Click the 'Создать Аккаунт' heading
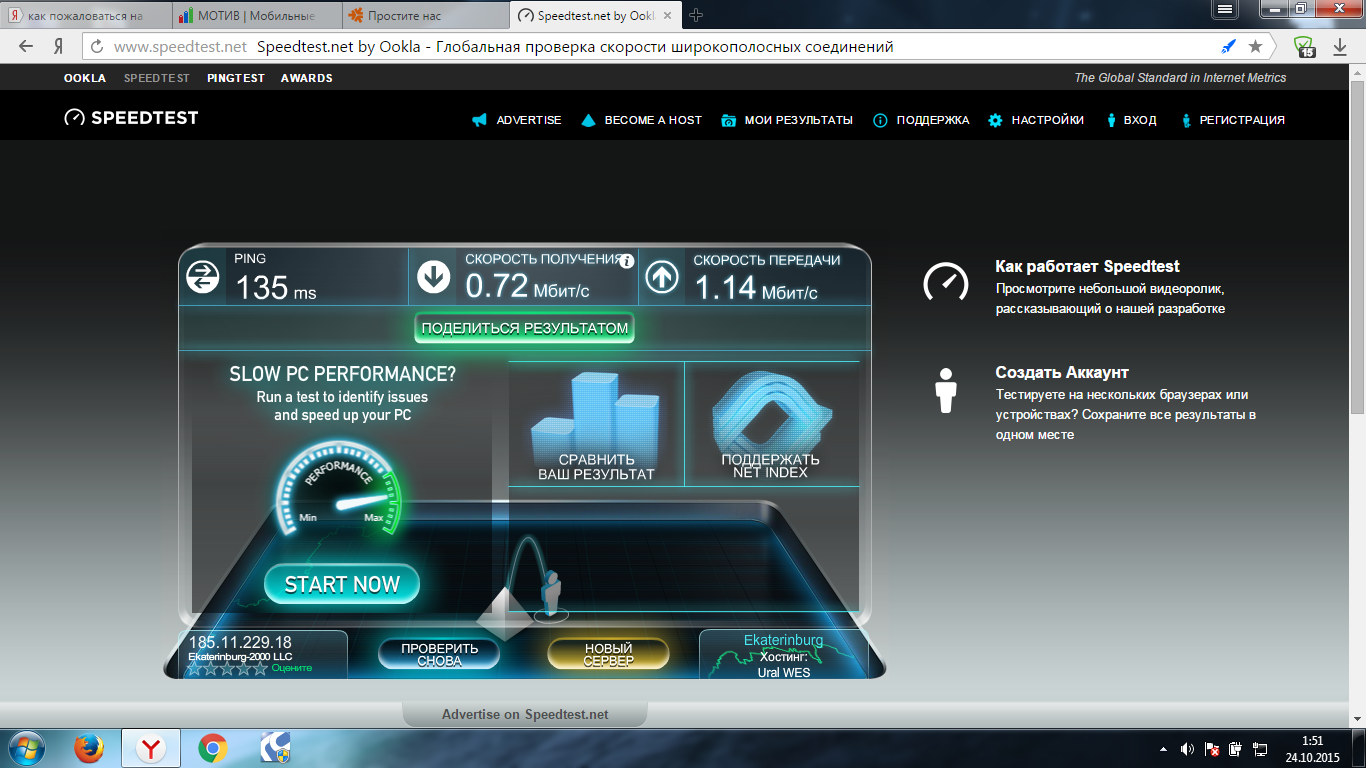 tap(1062, 372)
